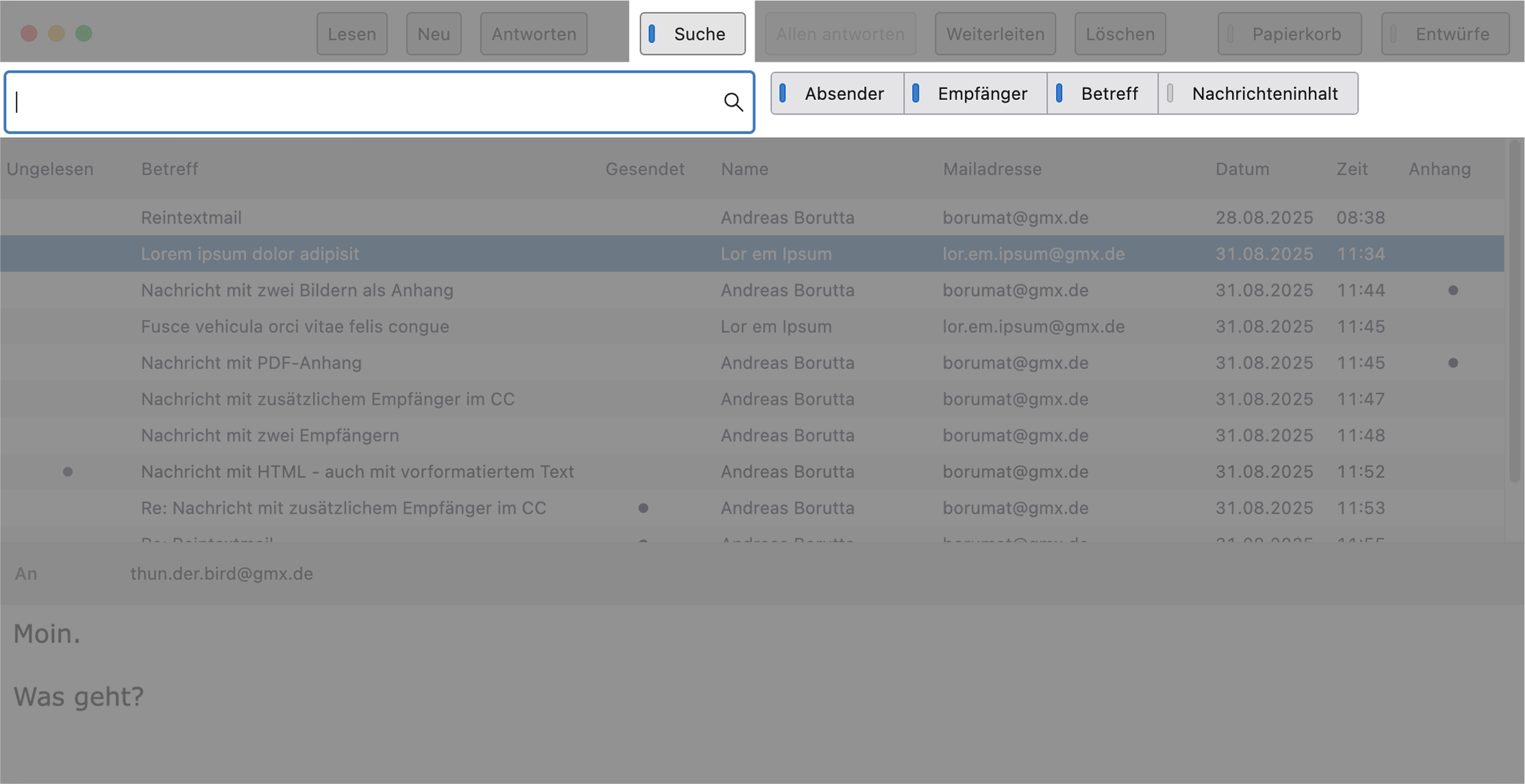The height and width of the screenshot is (784, 1525).
Task: Click the attachment dot of the zwei Bildern message
Action: pos(1453,290)
